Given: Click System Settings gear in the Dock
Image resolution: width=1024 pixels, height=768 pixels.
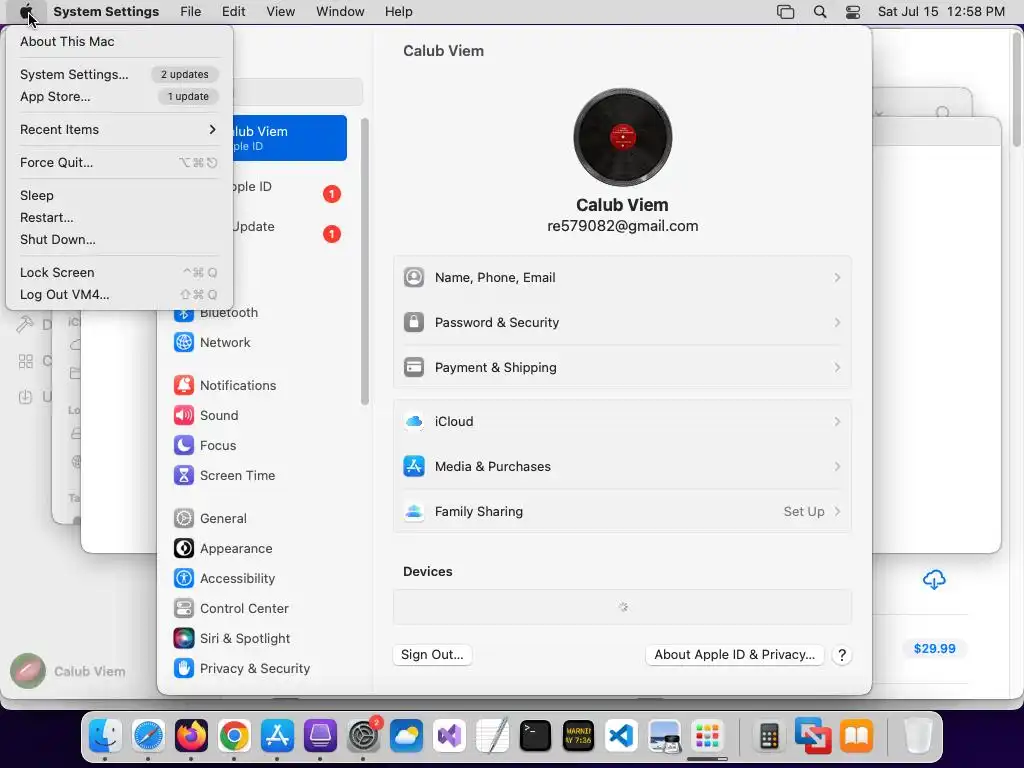Looking at the screenshot, I should coord(363,736).
